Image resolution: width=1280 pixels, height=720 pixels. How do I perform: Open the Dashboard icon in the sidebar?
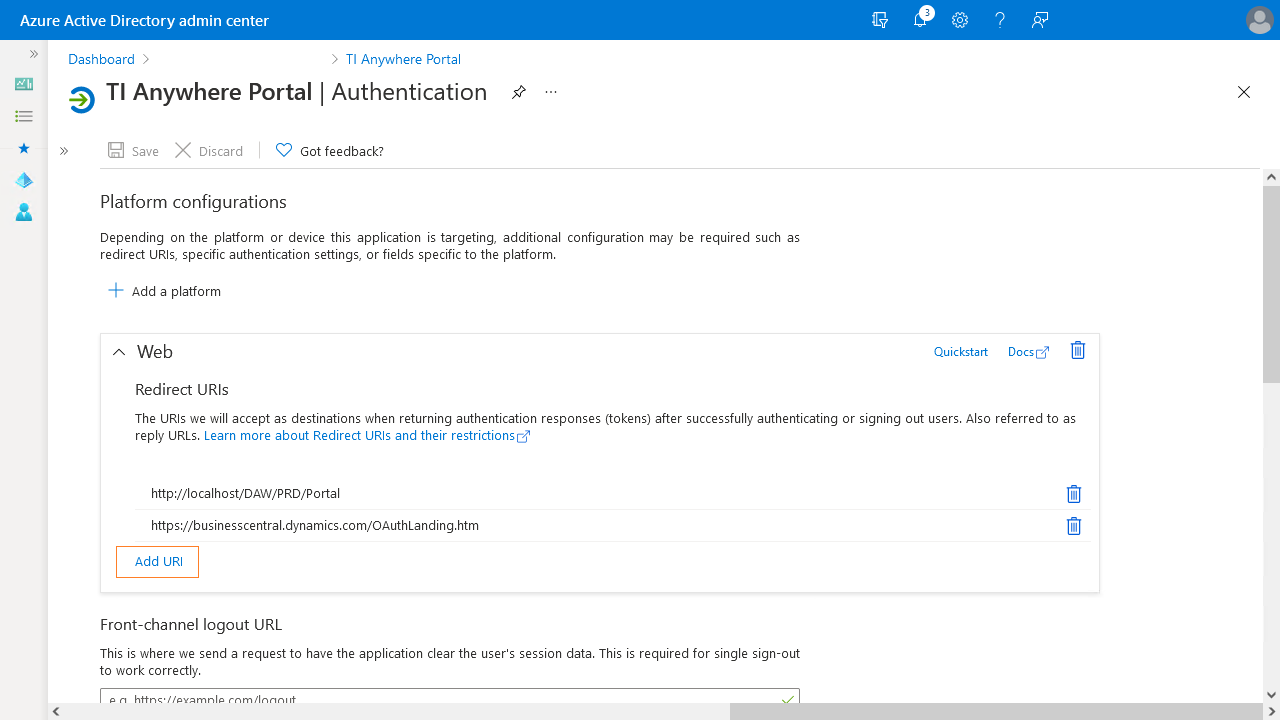[x=24, y=84]
